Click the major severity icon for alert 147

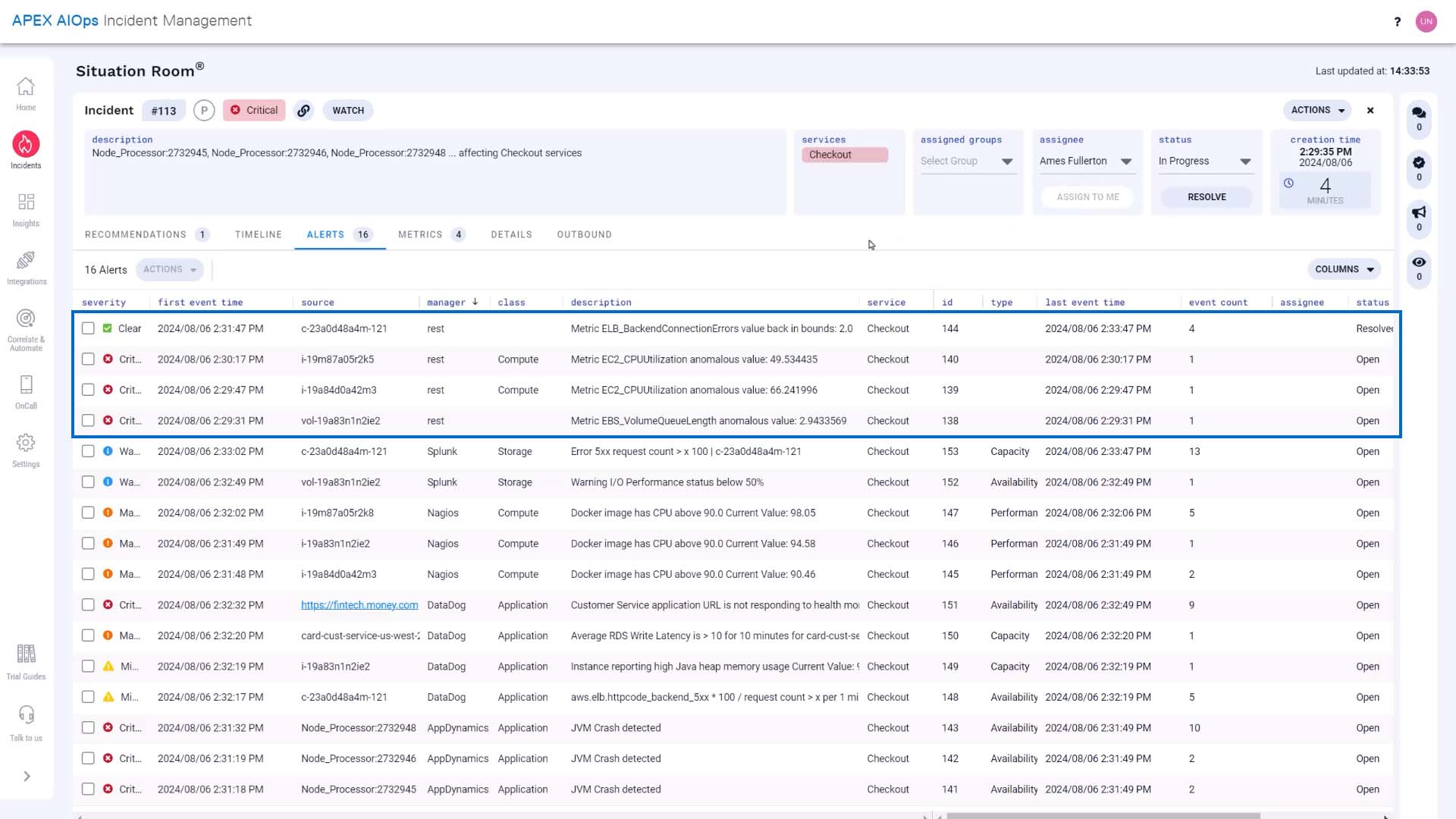tap(108, 513)
